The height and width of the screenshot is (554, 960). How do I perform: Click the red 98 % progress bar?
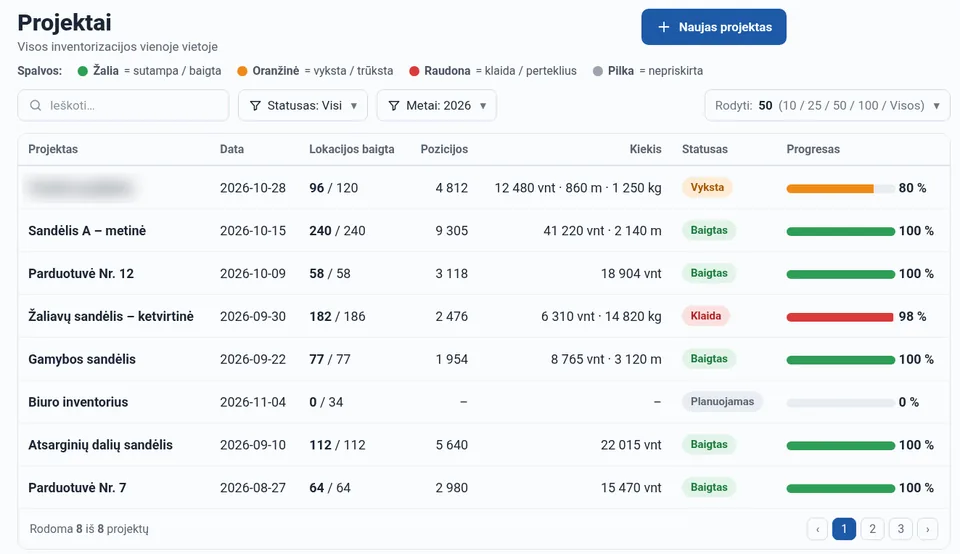click(841, 317)
